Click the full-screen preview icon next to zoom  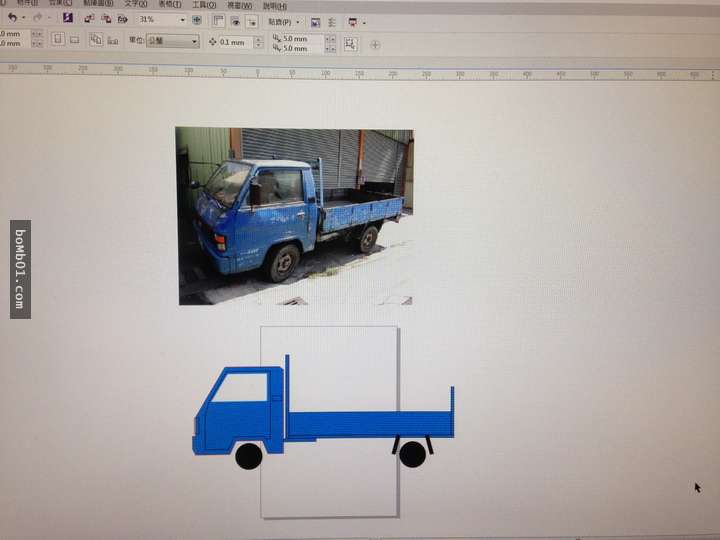click(x=196, y=20)
